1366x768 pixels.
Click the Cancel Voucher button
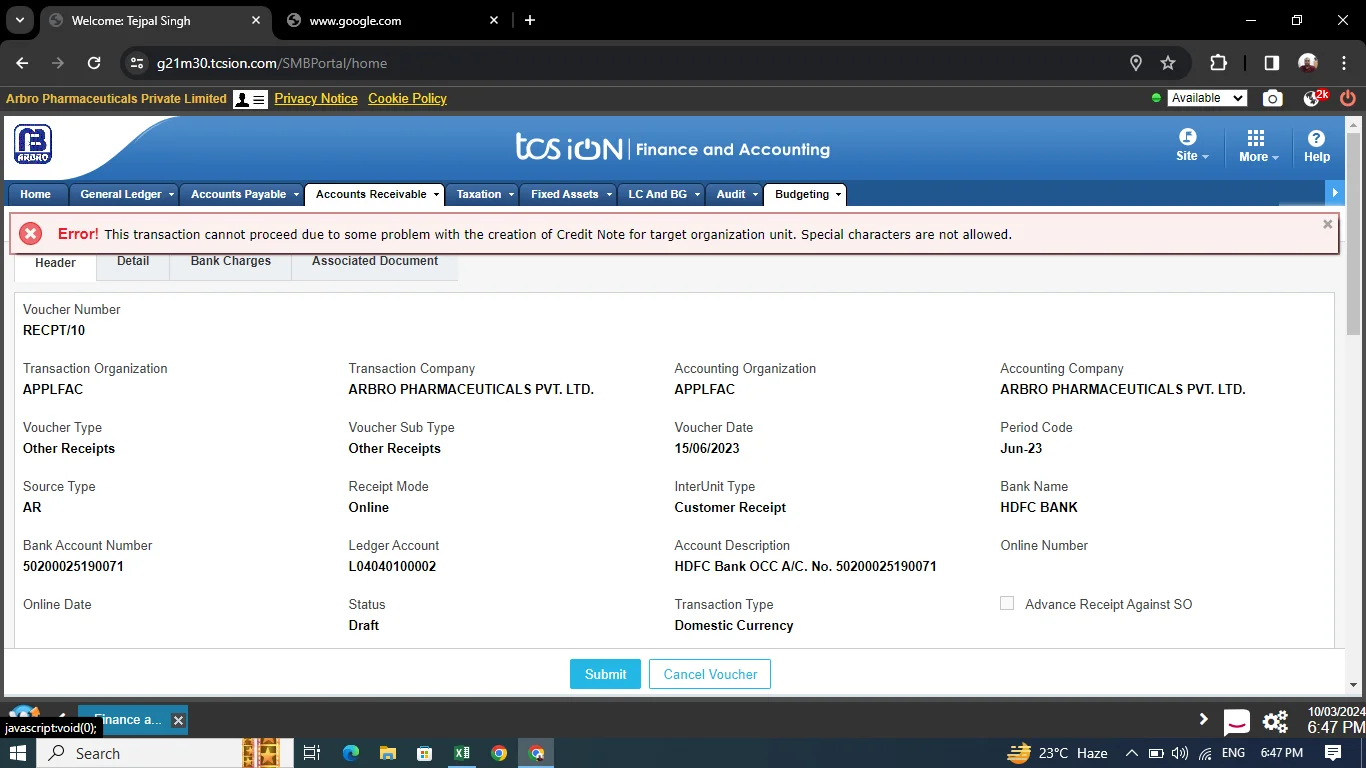pyautogui.click(x=710, y=674)
